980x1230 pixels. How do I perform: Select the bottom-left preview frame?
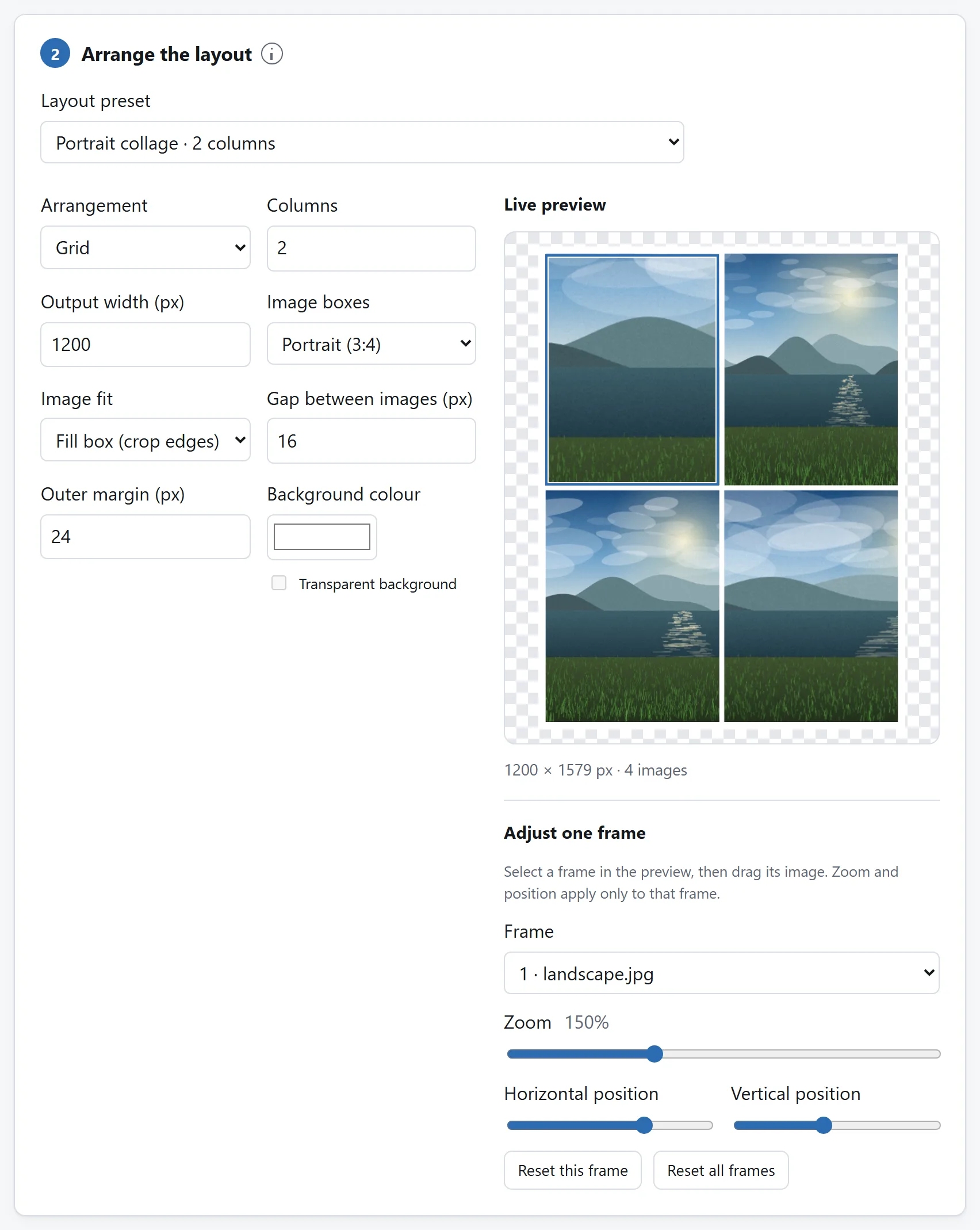[632, 606]
